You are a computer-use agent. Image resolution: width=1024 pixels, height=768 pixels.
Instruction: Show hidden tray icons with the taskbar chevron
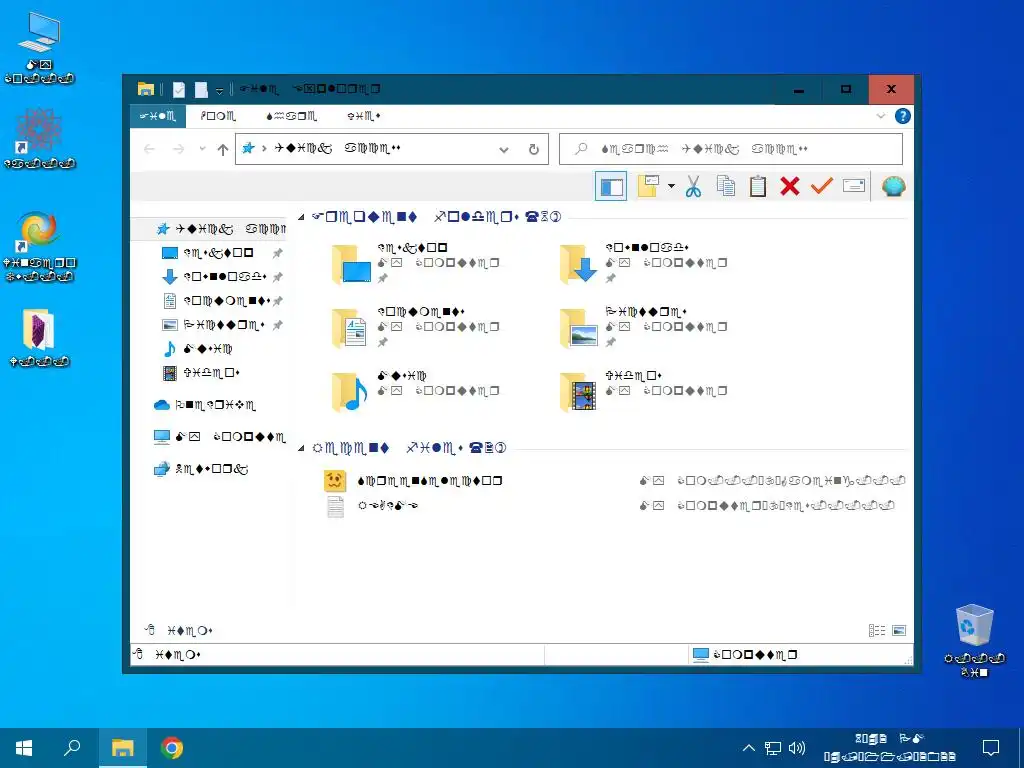coord(749,748)
